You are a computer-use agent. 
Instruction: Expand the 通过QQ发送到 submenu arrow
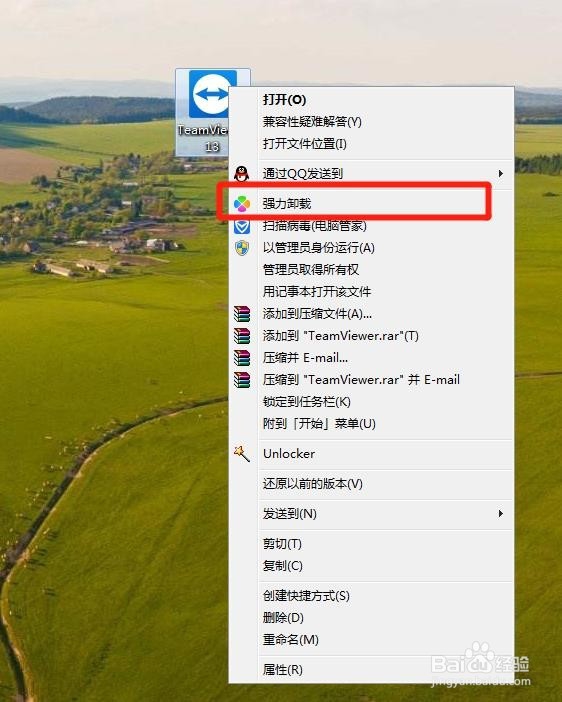[501, 173]
